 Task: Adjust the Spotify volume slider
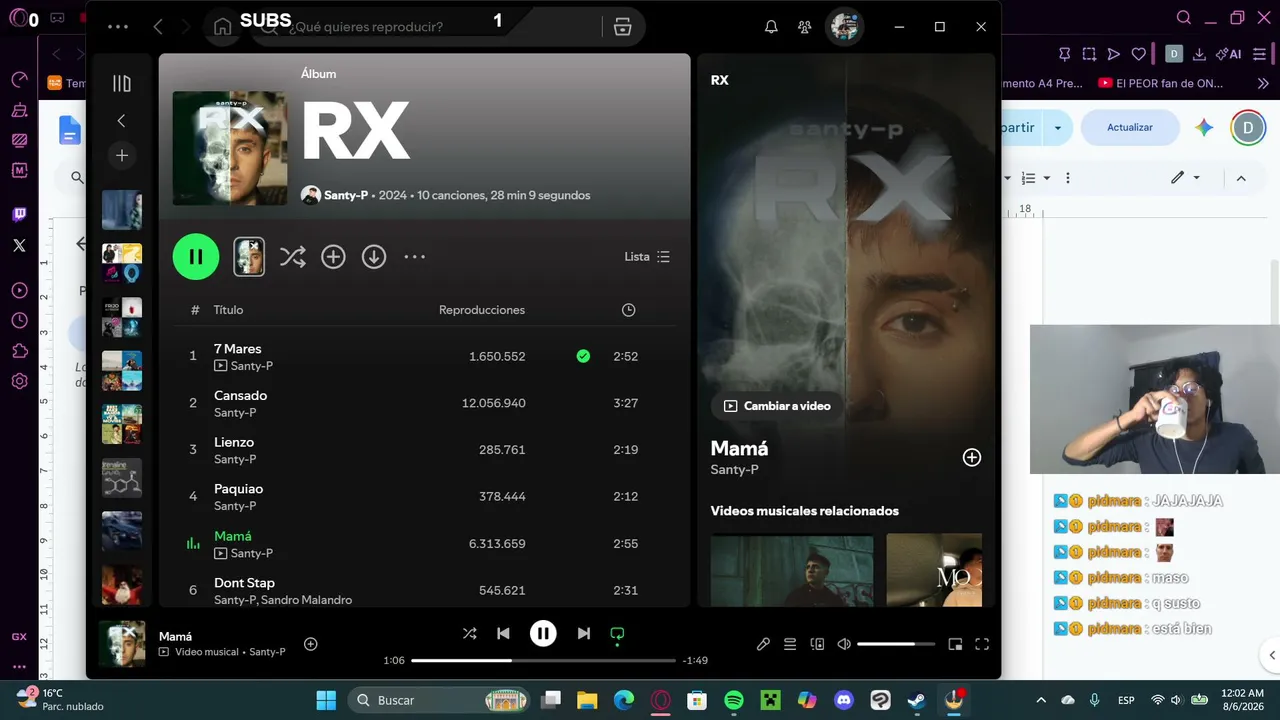(x=896, y=644)
